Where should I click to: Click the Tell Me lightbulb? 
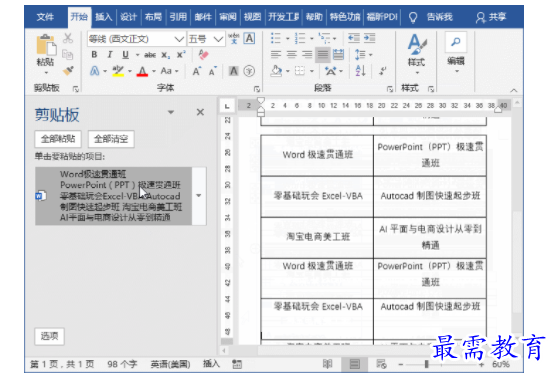click(x=413, y=17)
